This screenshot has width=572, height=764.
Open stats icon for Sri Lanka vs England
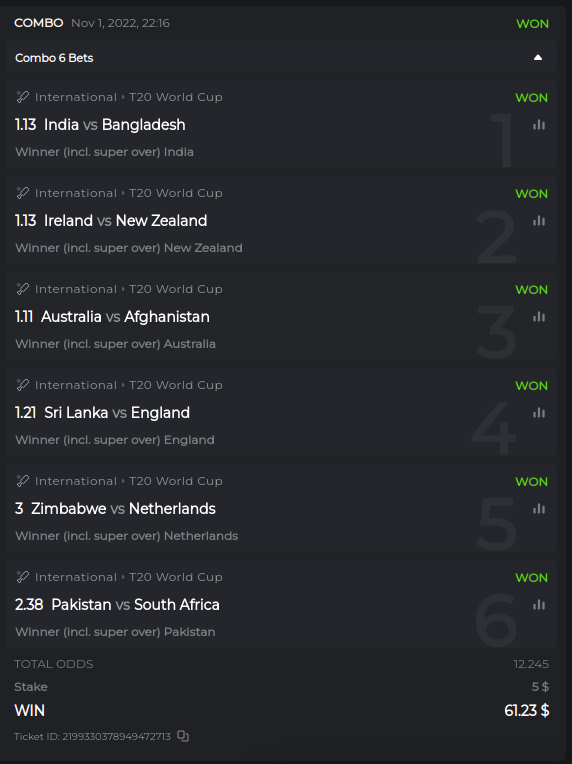pos(539,413)
